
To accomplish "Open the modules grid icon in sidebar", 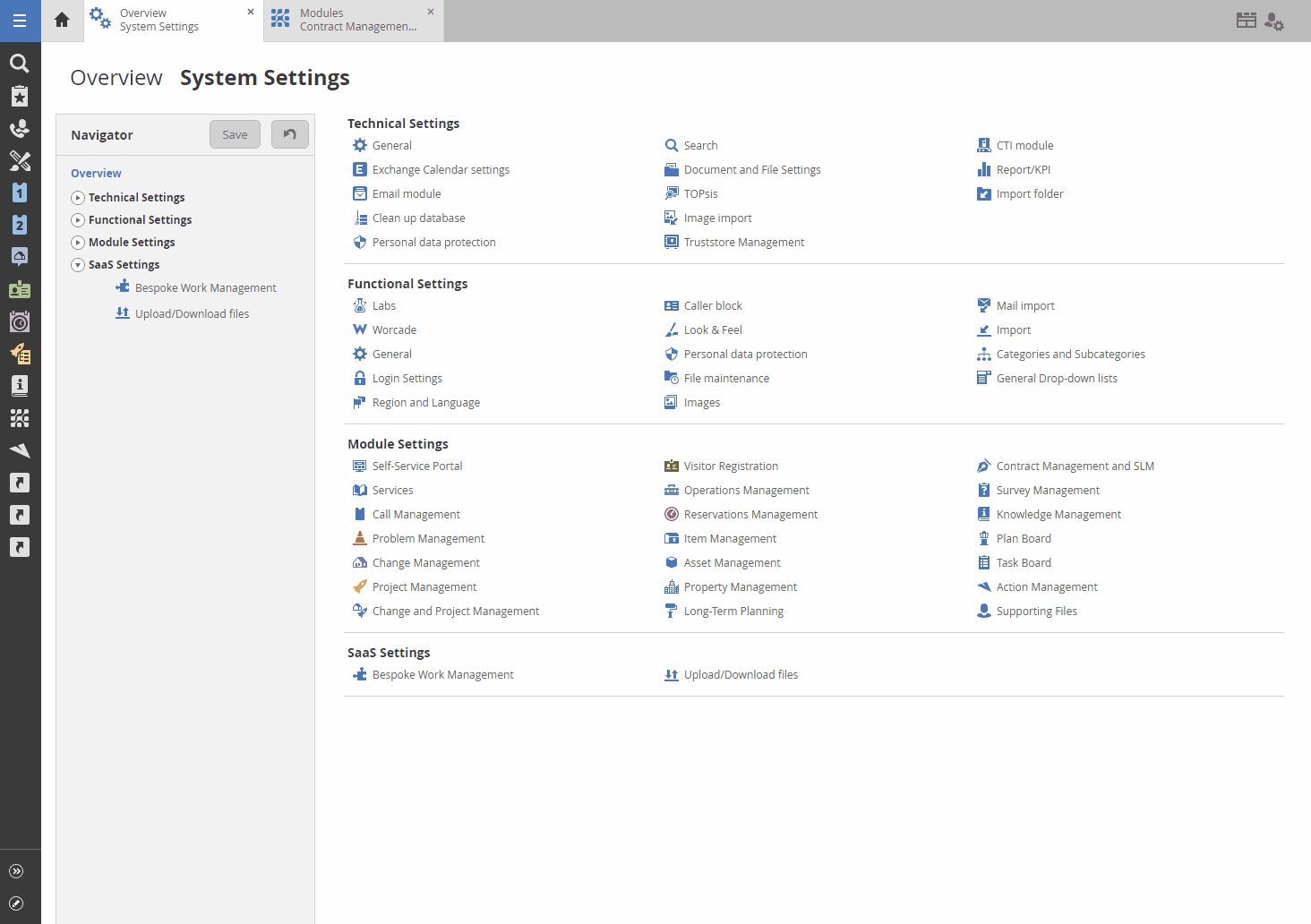I will tap(20, 418).
